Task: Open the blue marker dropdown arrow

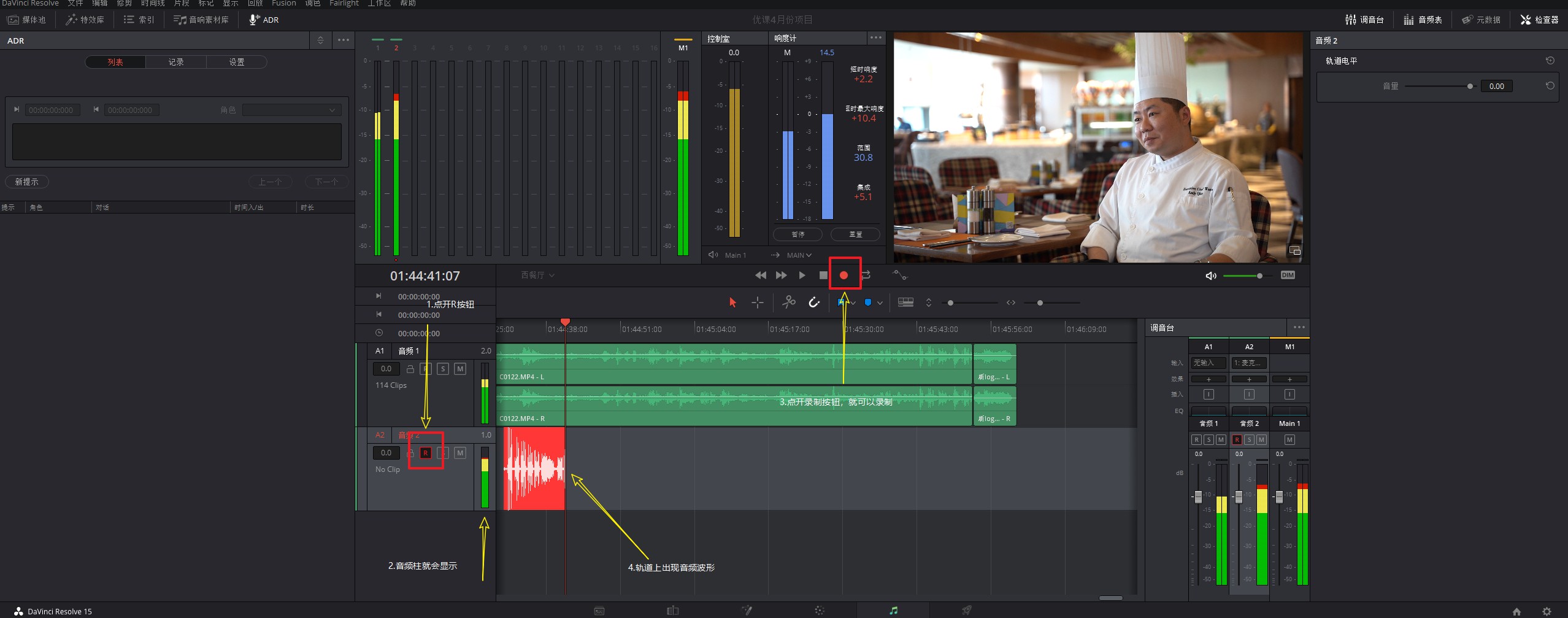Action: (x=880, y=303)
